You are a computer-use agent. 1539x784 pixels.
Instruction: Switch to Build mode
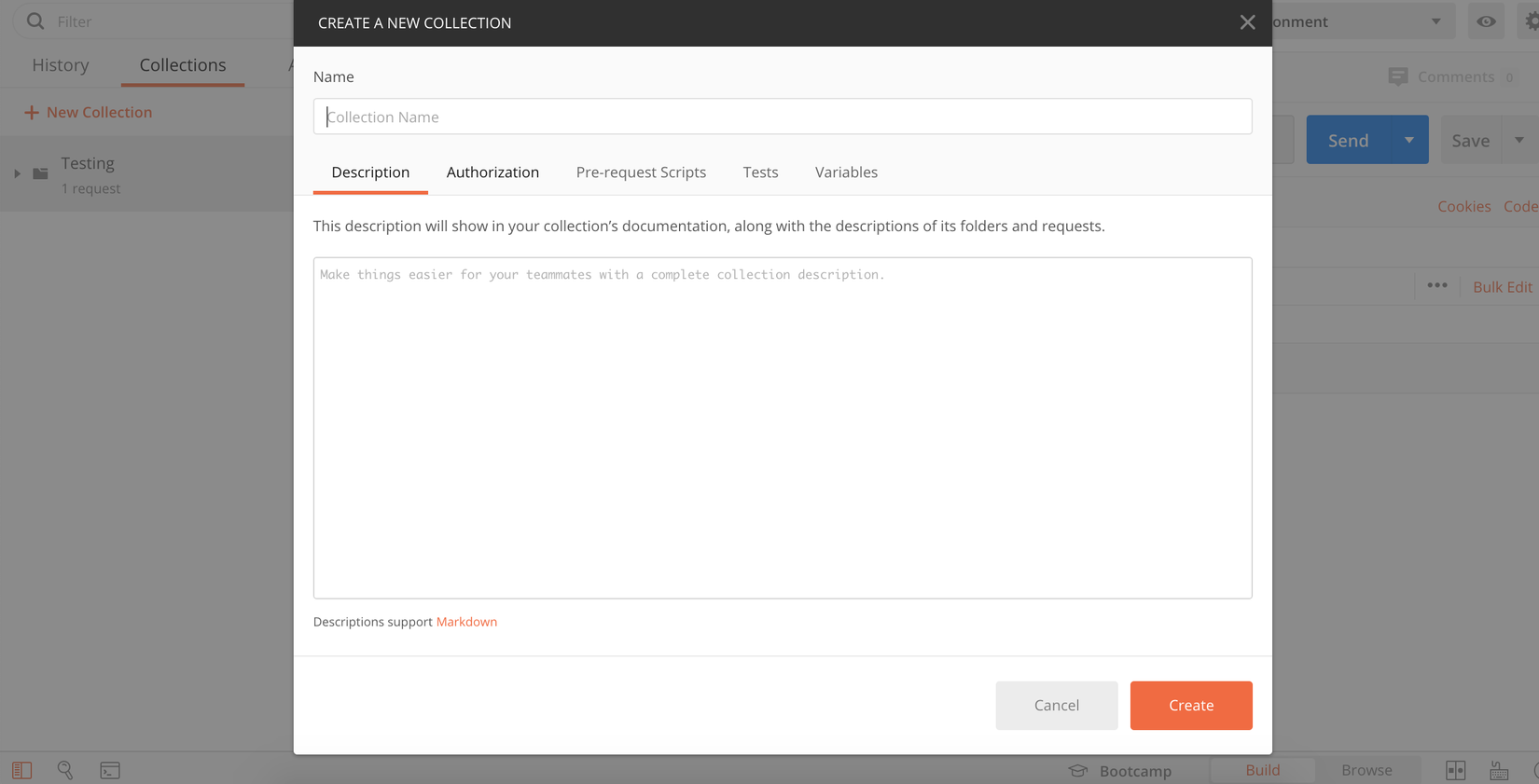pos(1262,770)
